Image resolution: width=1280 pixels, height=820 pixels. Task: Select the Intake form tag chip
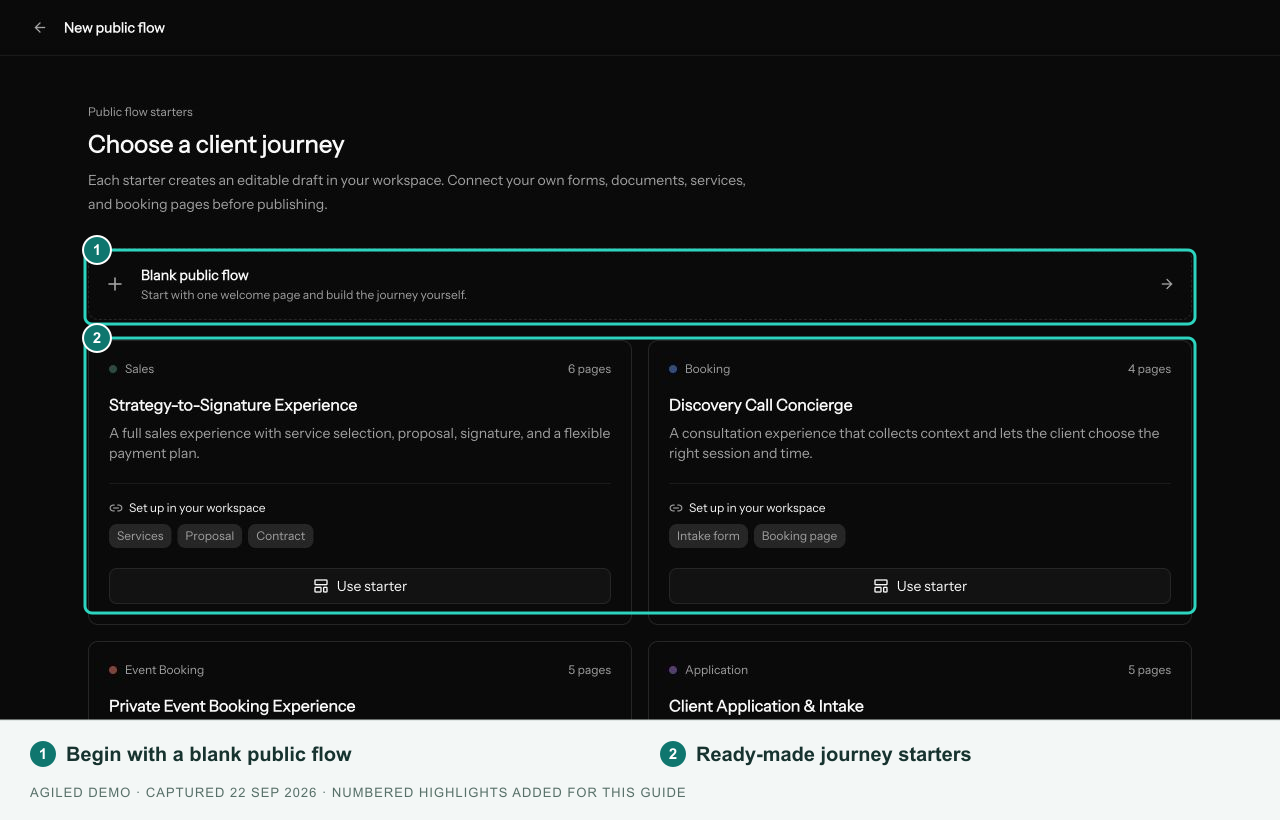point(708,536)
